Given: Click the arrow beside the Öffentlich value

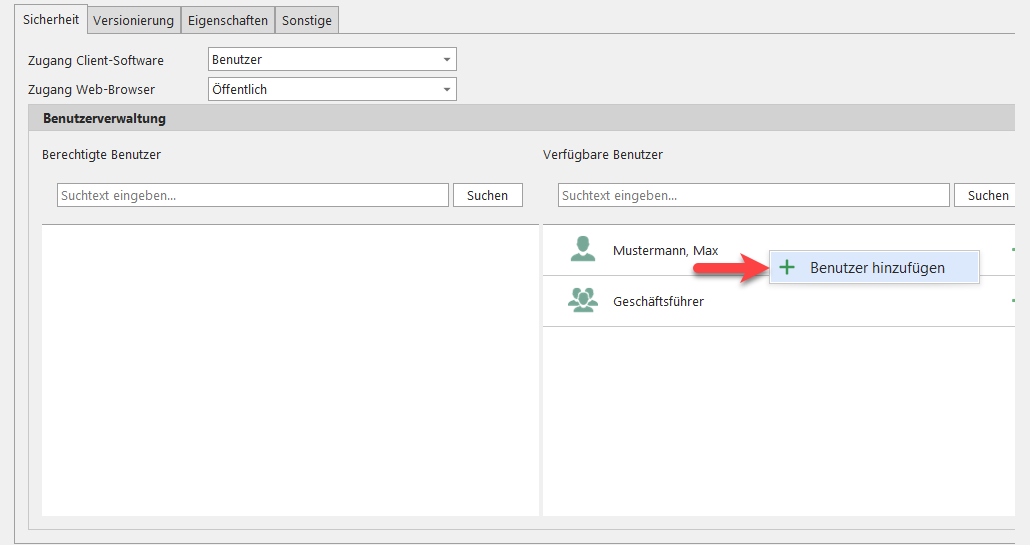Looking at the screenshot, I should (446, 89).
